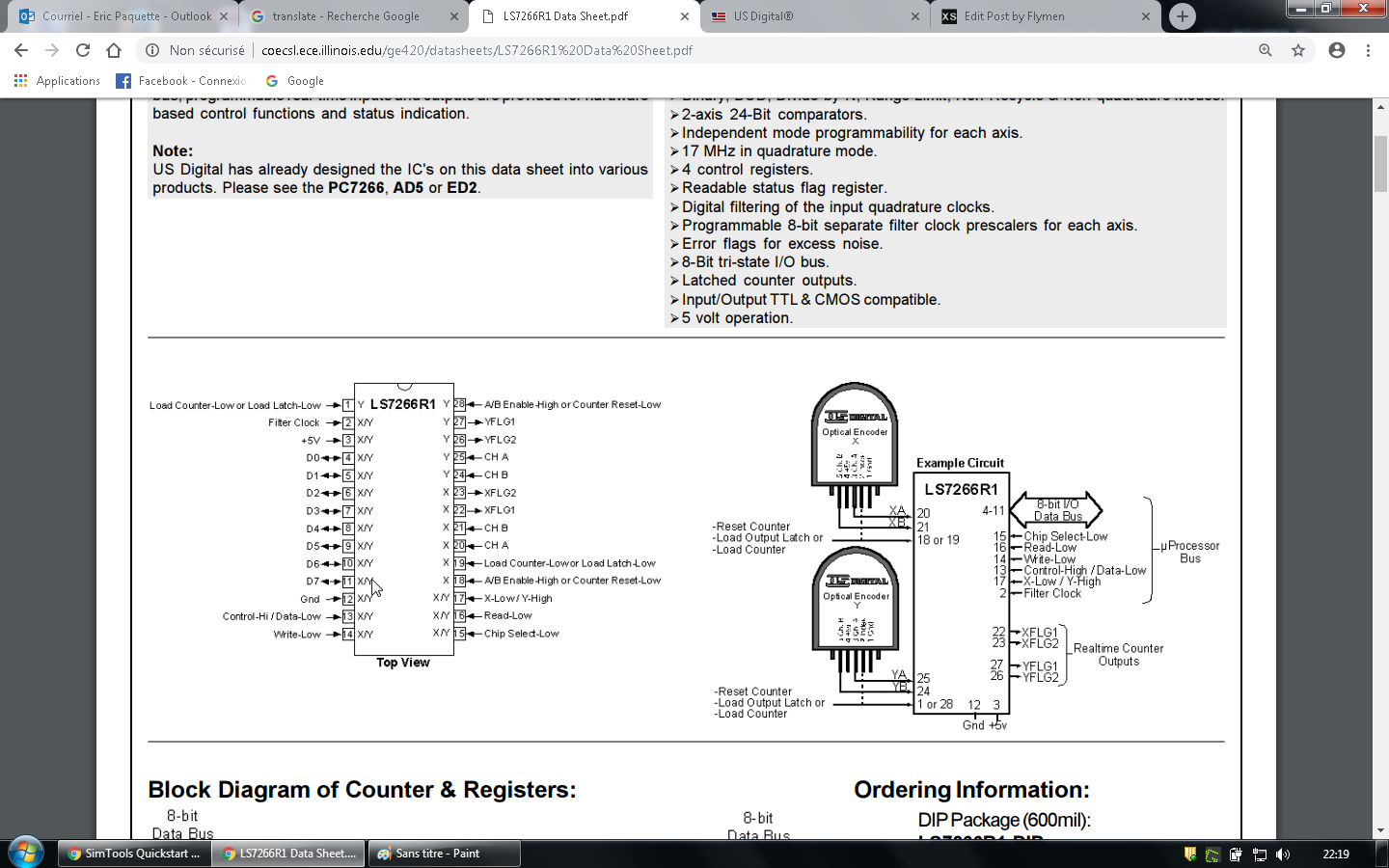Click the 'Ordering Information:' heading
Screen dimensions: 1389x868
coord(971,790)
